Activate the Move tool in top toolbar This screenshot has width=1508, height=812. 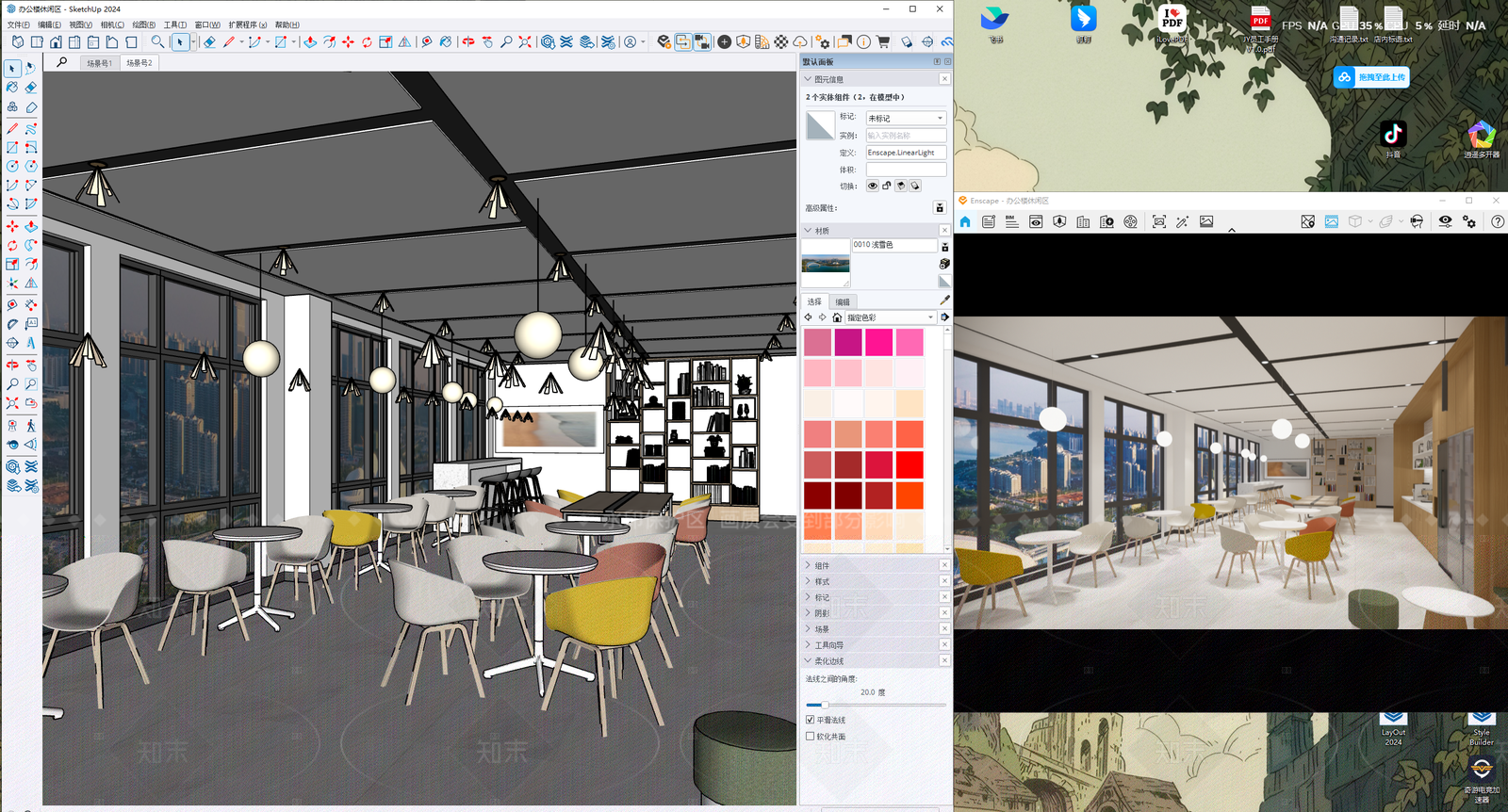click(348, 42)
